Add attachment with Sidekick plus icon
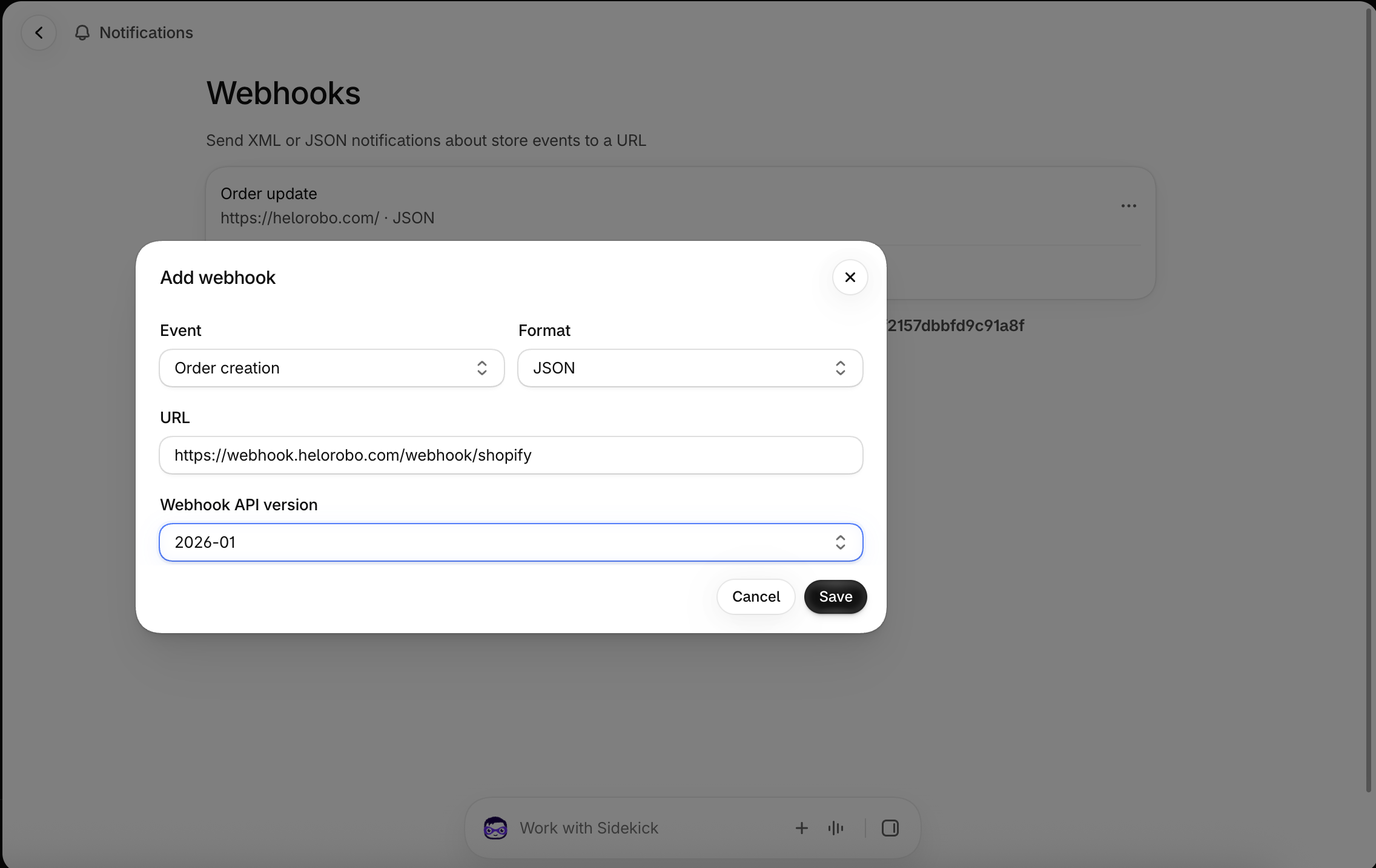1376x868 pixels. tap(801, 827)
